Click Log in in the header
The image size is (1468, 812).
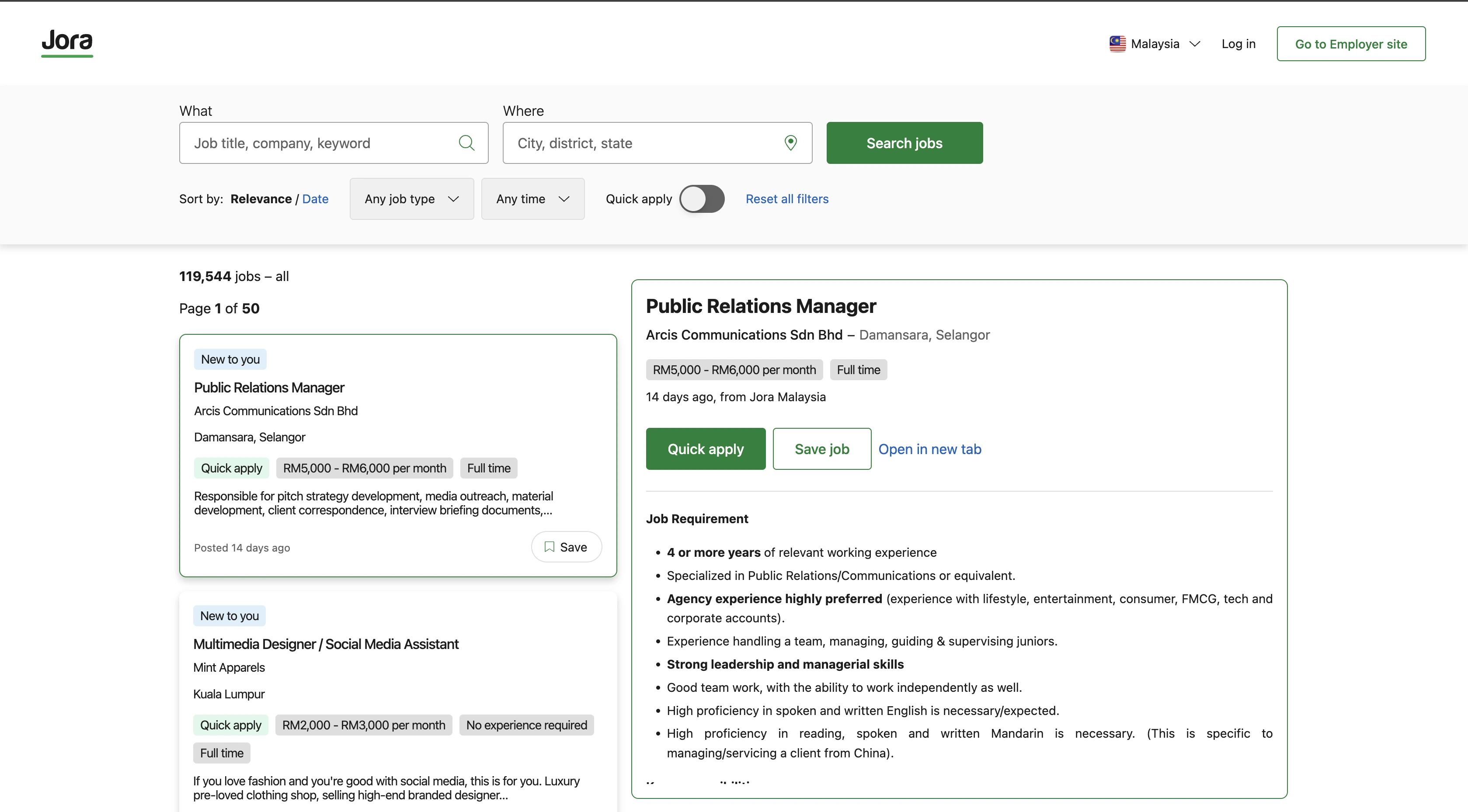pyautogui.click(x=1238, y=44)
